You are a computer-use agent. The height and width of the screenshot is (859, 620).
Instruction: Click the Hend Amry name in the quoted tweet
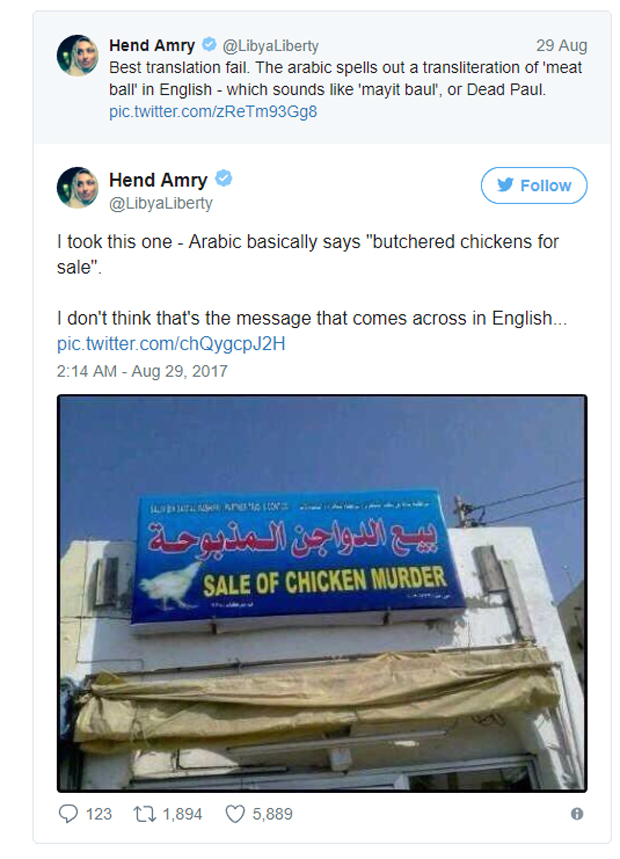pyautogui.click(x=152, y=45)
